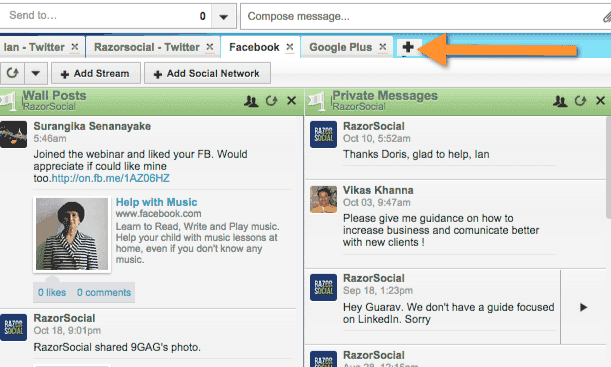Close the Google Plus tab
This screenshot has width=611, height=367.
click(383, 47)
